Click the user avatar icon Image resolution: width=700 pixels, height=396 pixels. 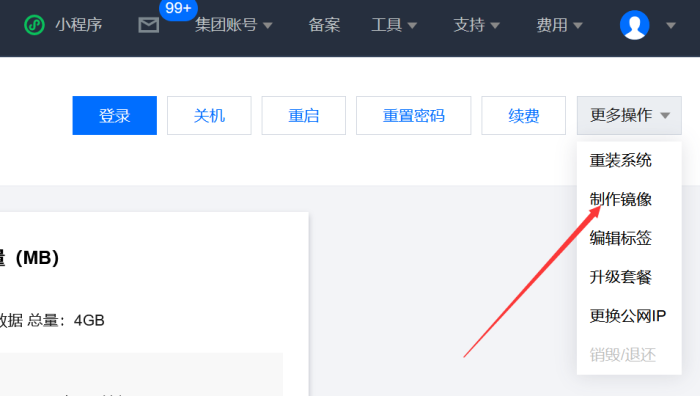pos(634,25)
